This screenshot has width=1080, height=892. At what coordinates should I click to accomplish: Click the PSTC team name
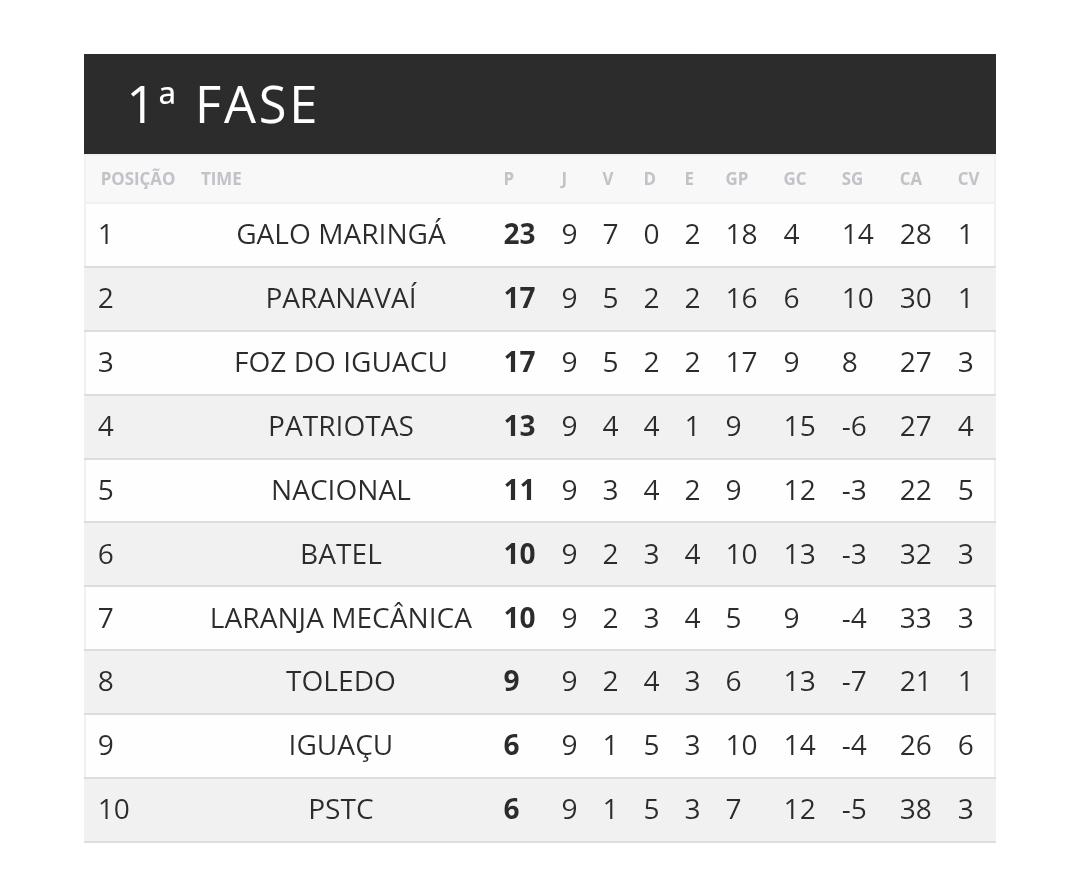pos(341,809)
